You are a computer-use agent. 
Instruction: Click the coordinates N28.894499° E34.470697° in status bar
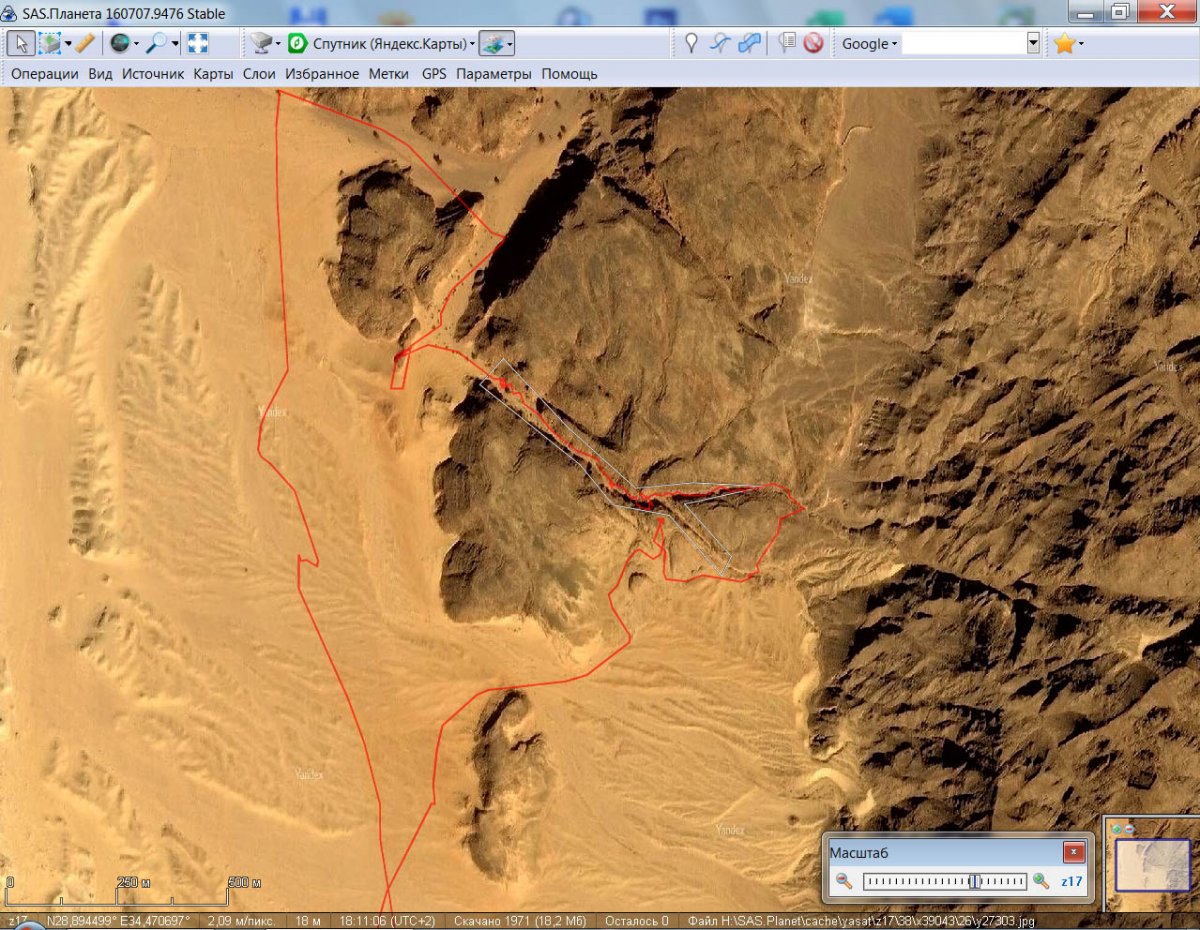point(118,921)
